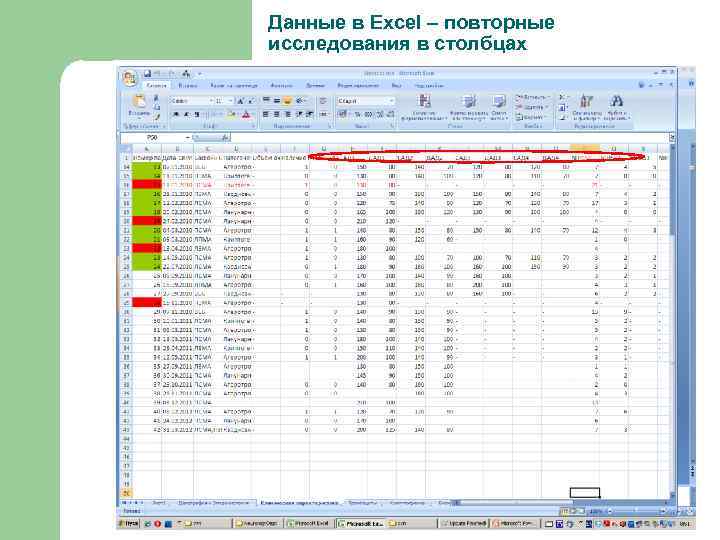The image size is (720, 540).
Task: Switch to the Вставка ribbon tab
Action: 187,85
